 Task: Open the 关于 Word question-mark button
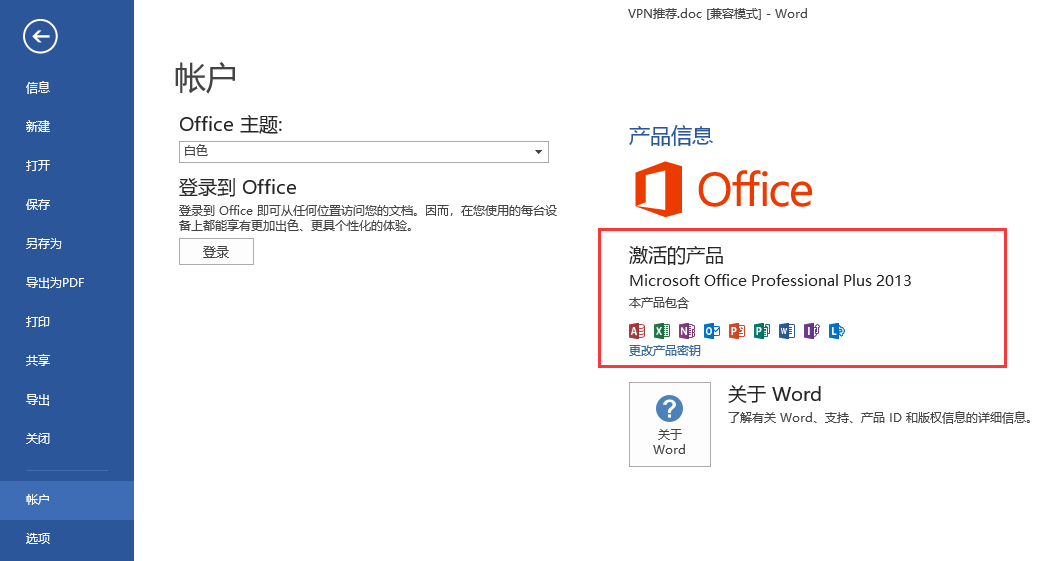670,424
